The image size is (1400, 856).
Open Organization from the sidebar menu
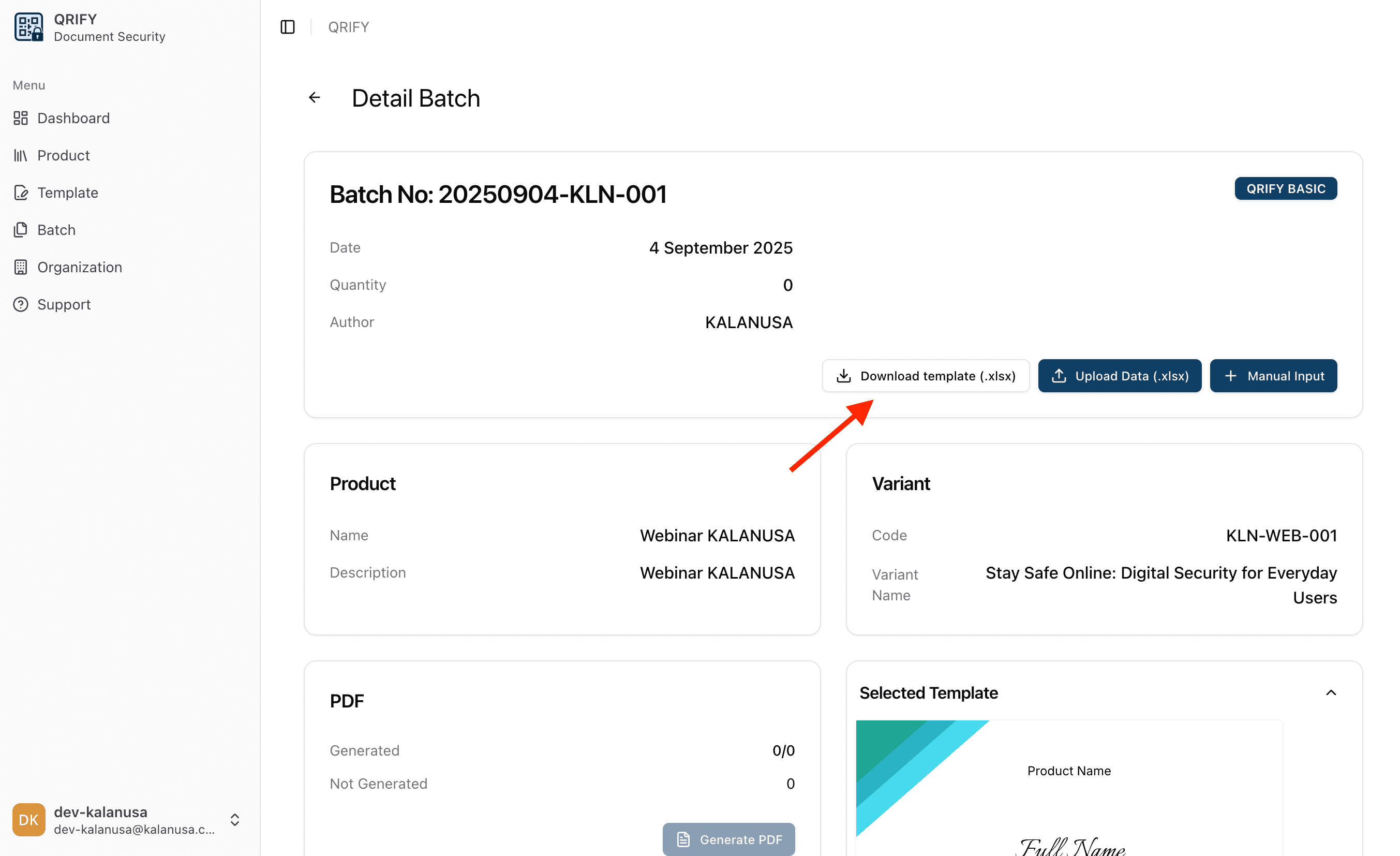tap(80, 267)
